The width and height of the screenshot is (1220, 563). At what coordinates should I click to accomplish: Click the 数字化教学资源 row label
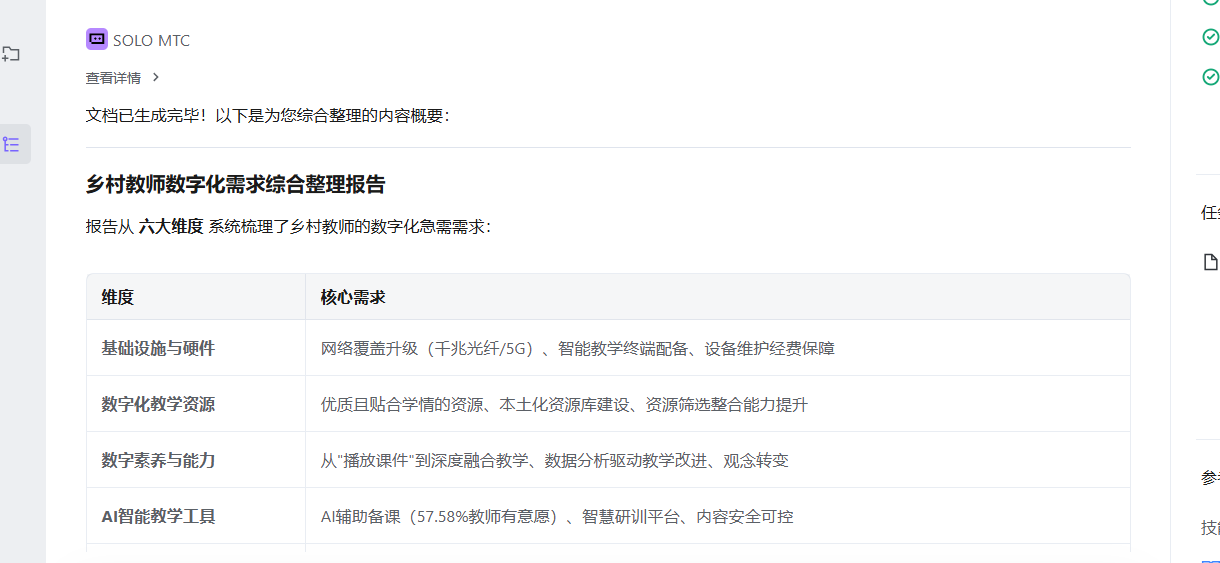click(158, 404)
